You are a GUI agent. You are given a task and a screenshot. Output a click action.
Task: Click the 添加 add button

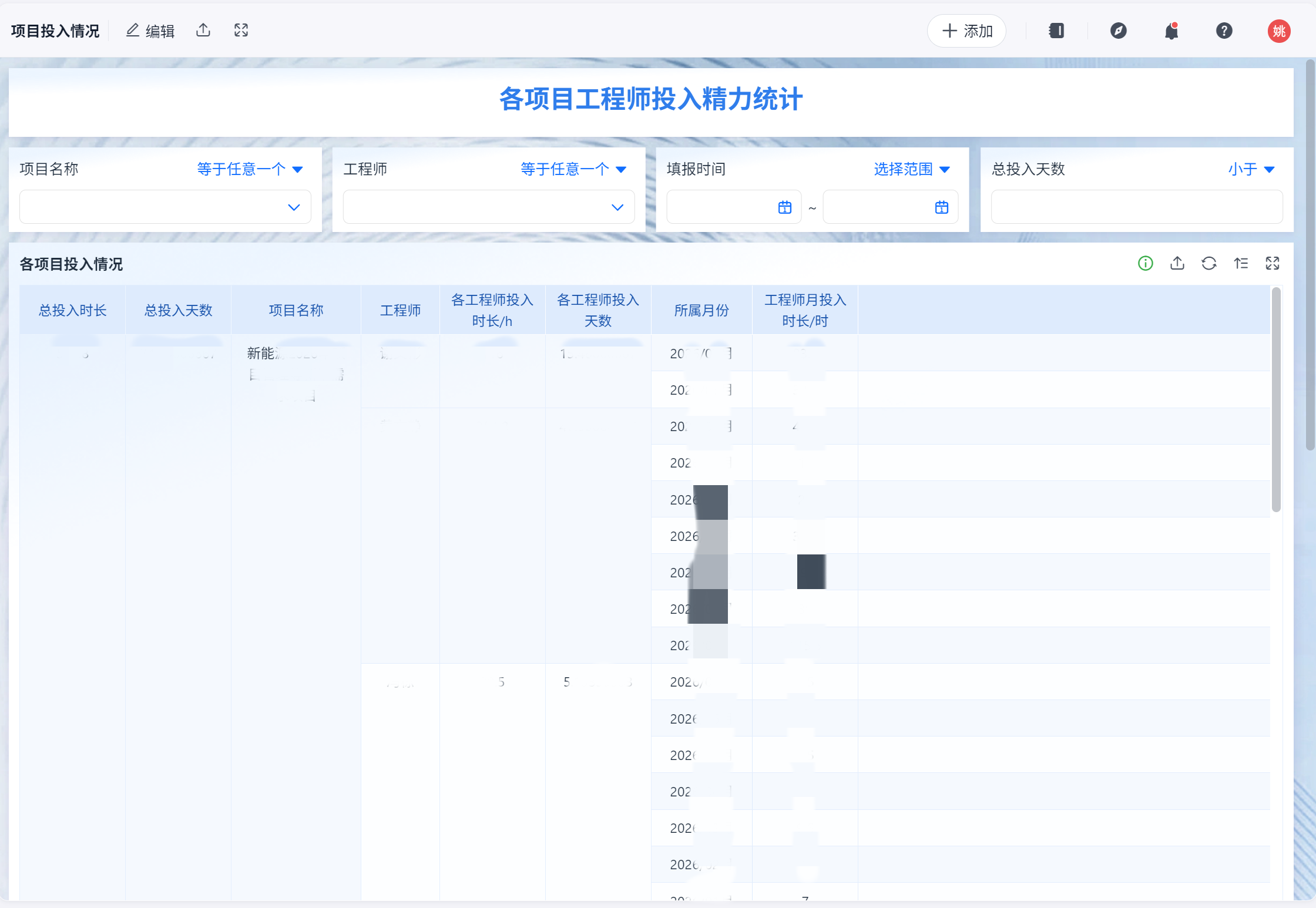[x=966, y=31]
